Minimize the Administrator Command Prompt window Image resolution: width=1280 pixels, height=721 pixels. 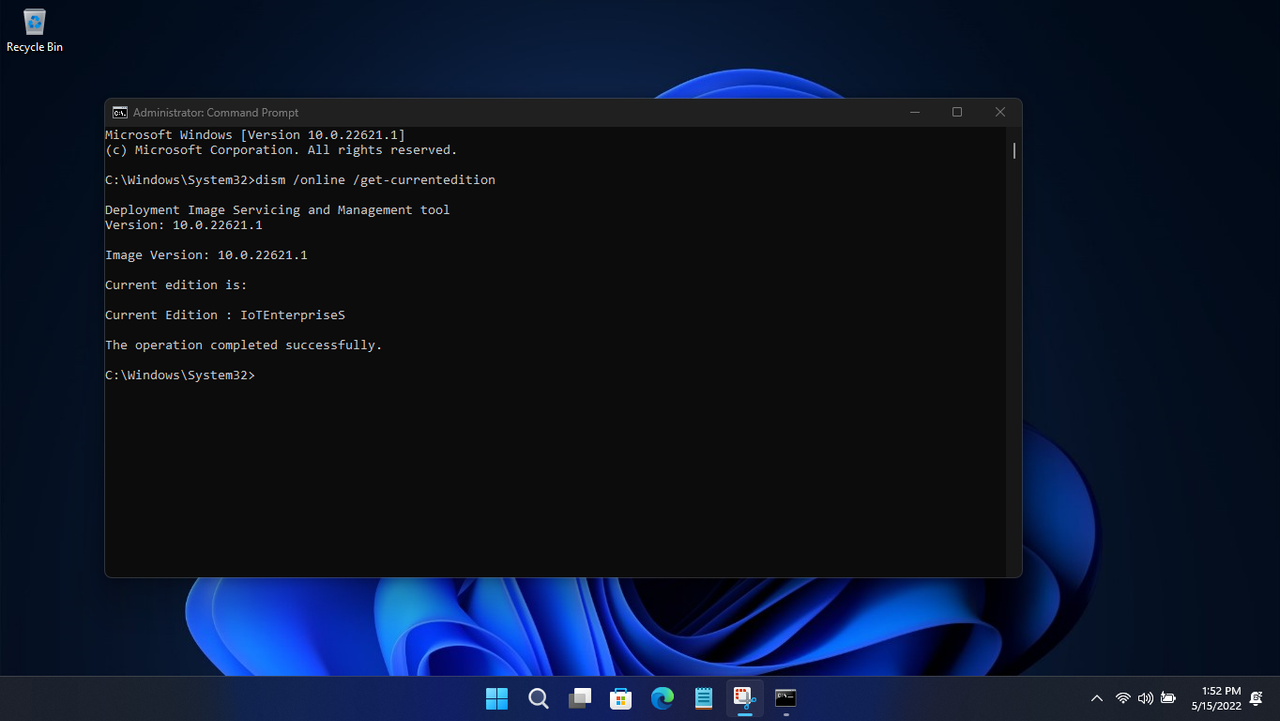click(x=915, y=112)
